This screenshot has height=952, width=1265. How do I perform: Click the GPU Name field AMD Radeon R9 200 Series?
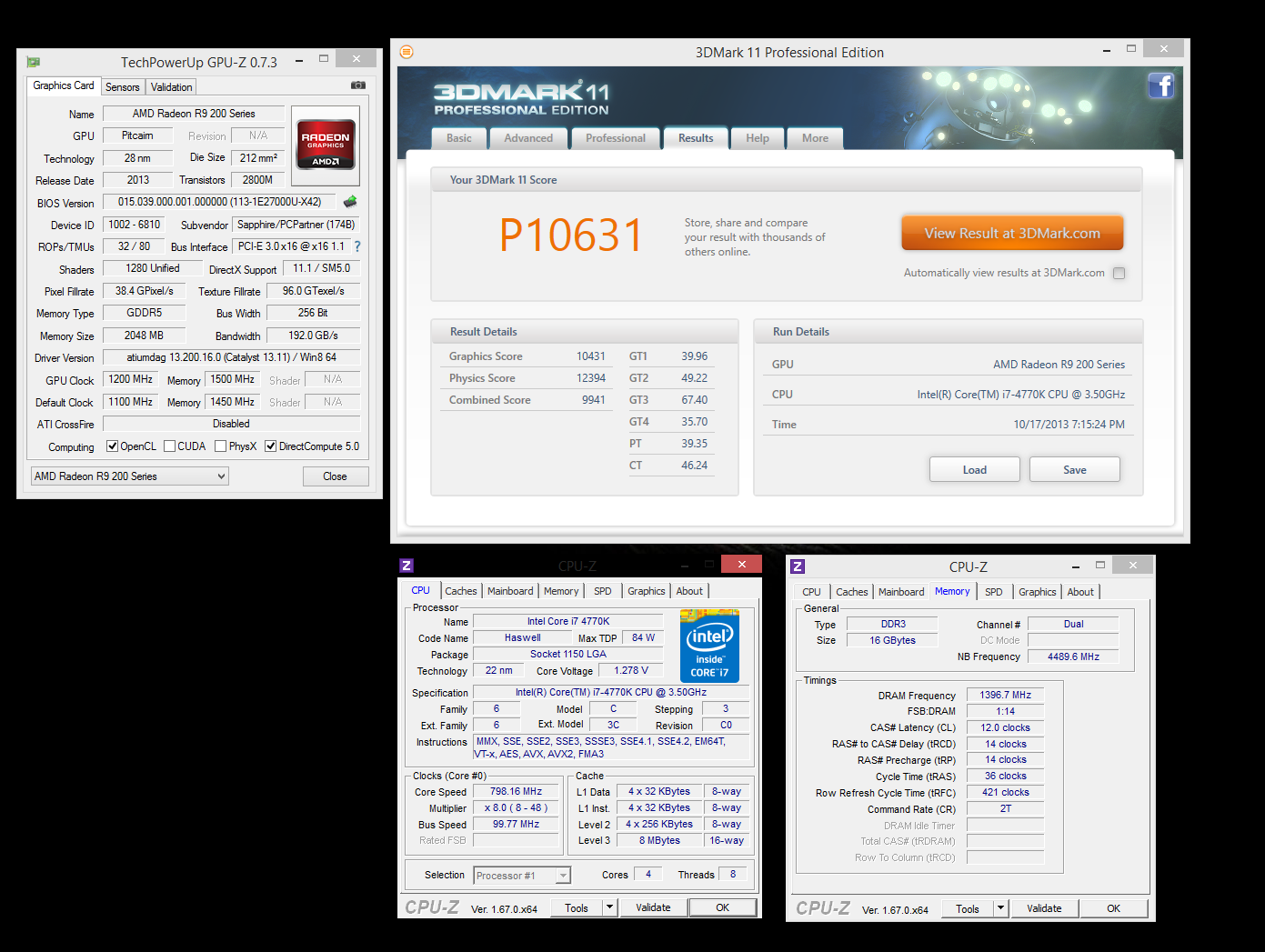pos(194,114)
